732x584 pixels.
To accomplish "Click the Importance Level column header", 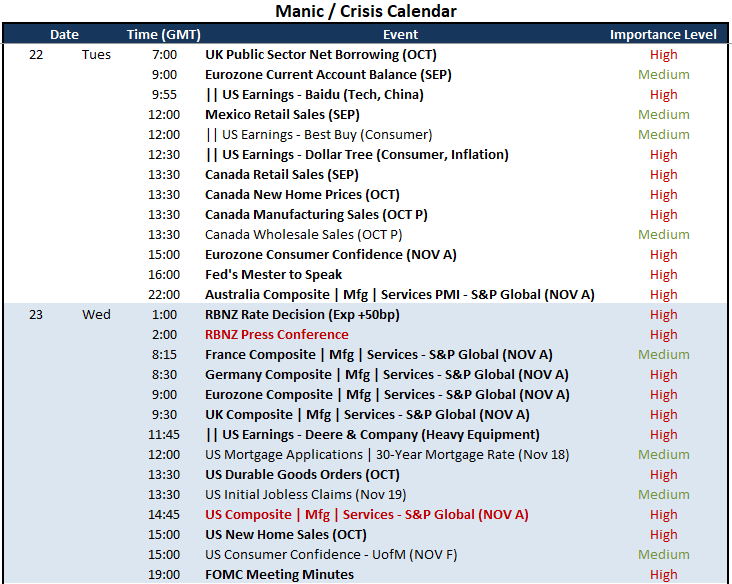I will click(663, 35).
